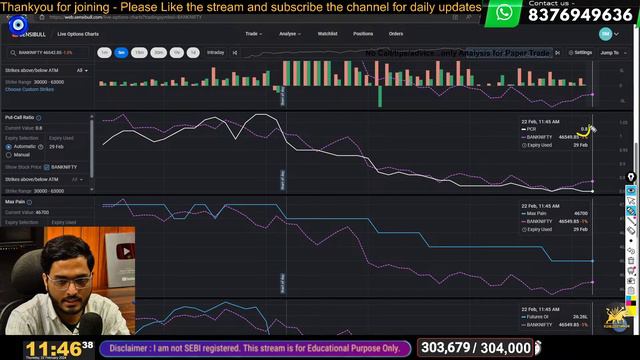Open PCR panel Strikes above/below ATM dropdown
Viewport: 640px width, 360px height.
point(78,180)
